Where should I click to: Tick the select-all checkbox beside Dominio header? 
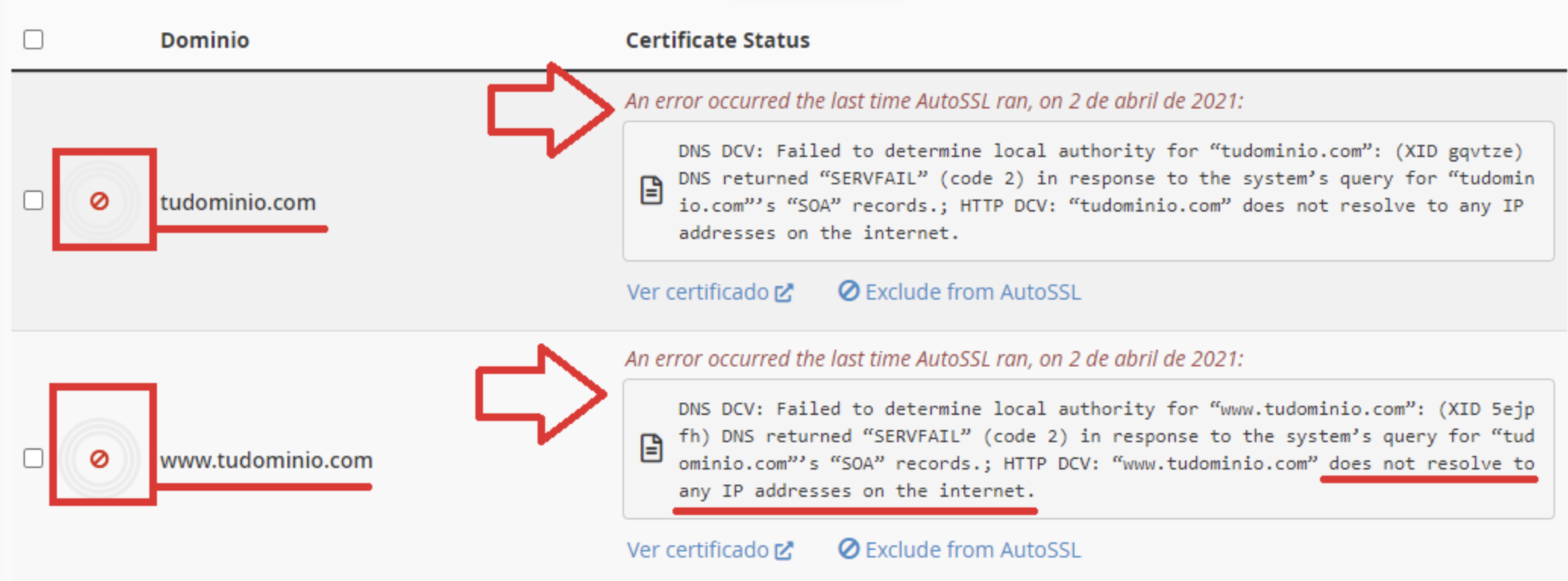pos(33,39)
